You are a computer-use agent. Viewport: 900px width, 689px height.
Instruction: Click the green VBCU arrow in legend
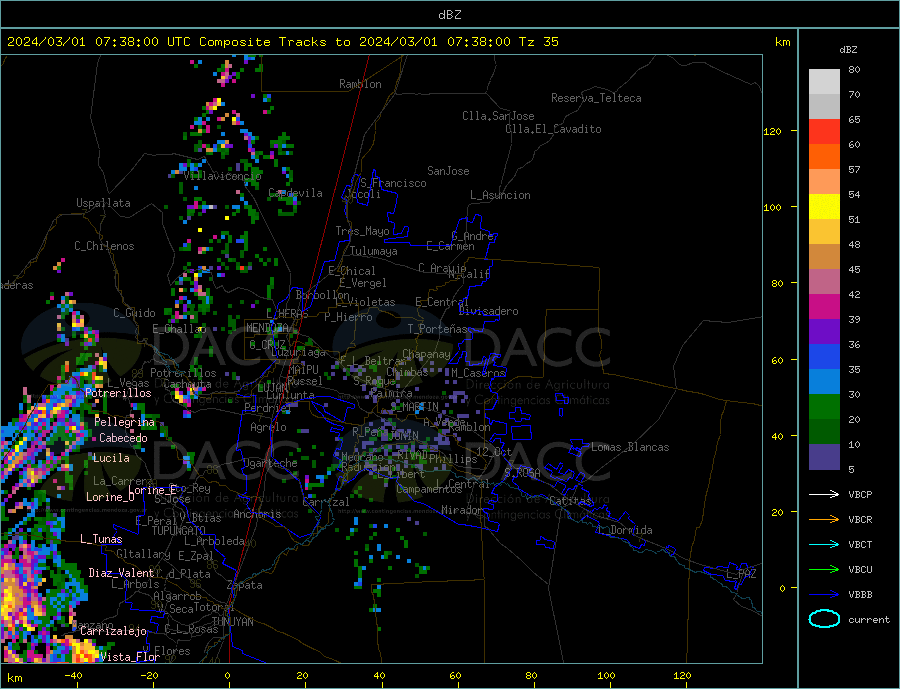[x=824, y=570]
